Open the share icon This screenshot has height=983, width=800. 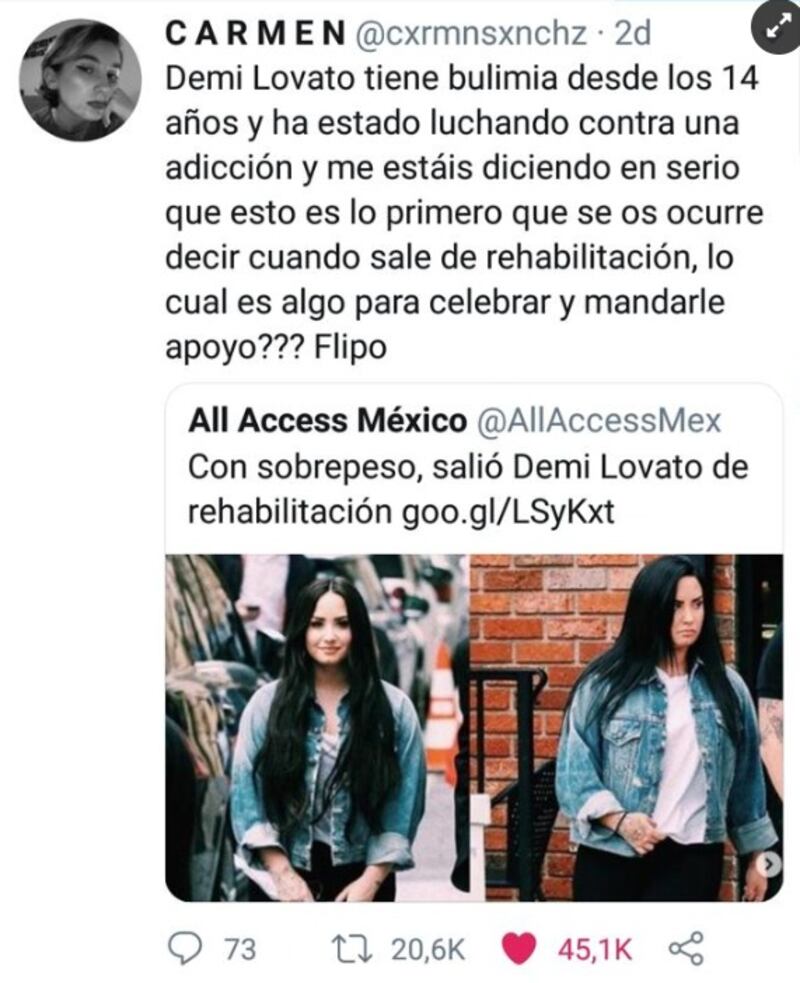click(x=685, y=949)
